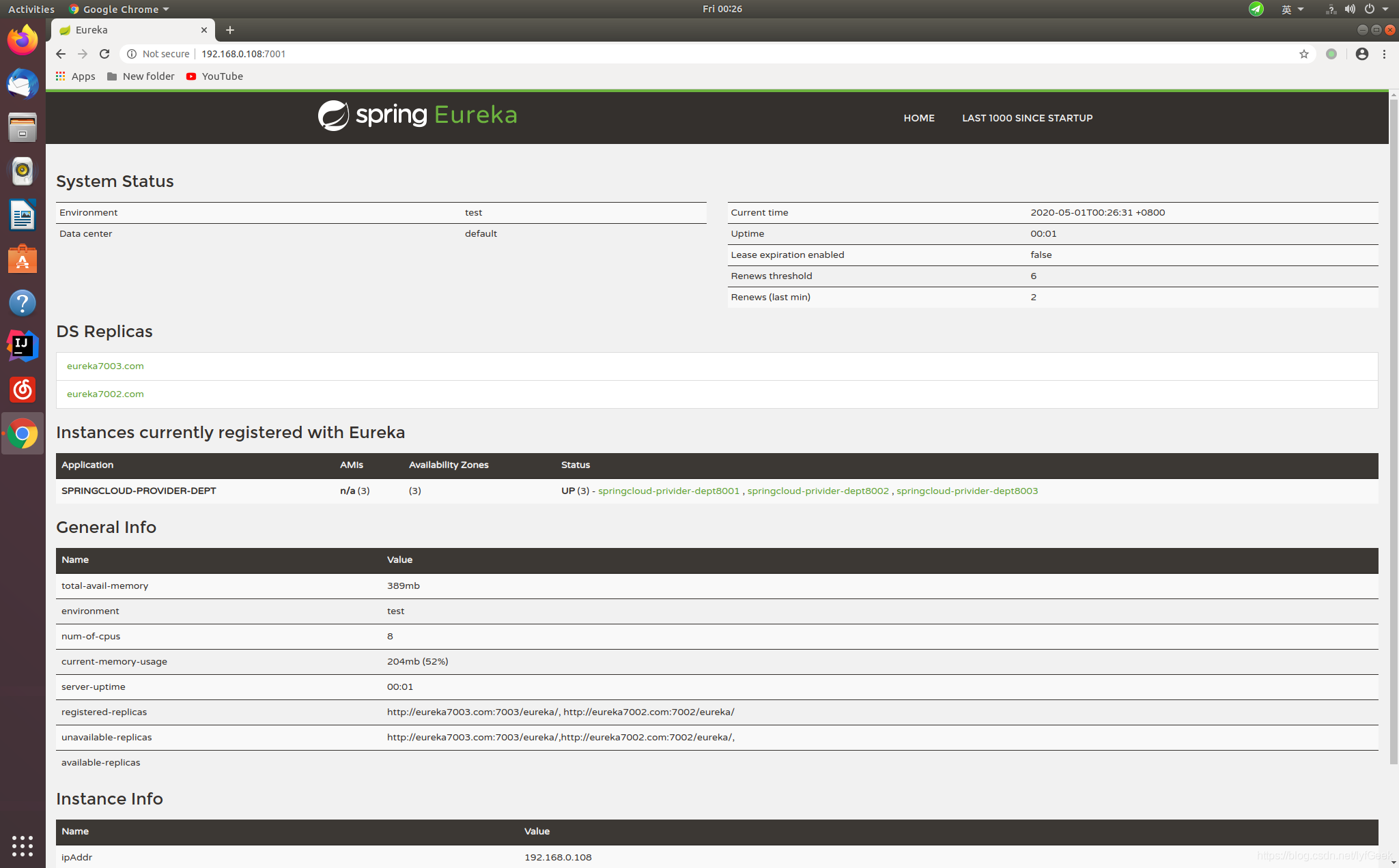
Task: Click the Google Chrome dock icon
Action: pos(23,433)
